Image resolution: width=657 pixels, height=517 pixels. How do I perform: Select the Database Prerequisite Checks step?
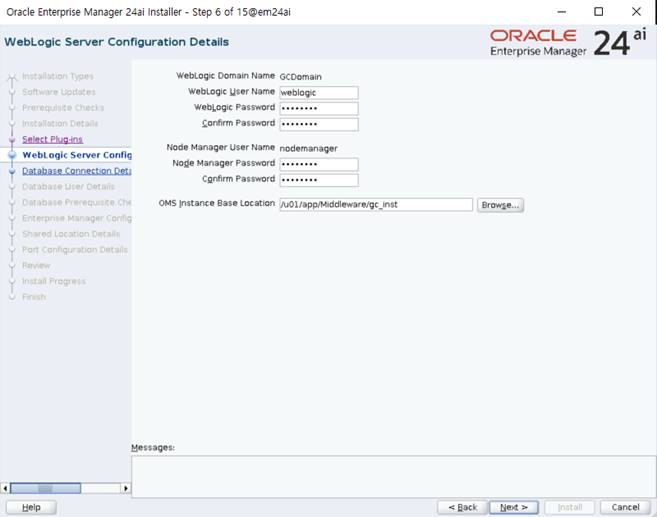click(77, 202)
